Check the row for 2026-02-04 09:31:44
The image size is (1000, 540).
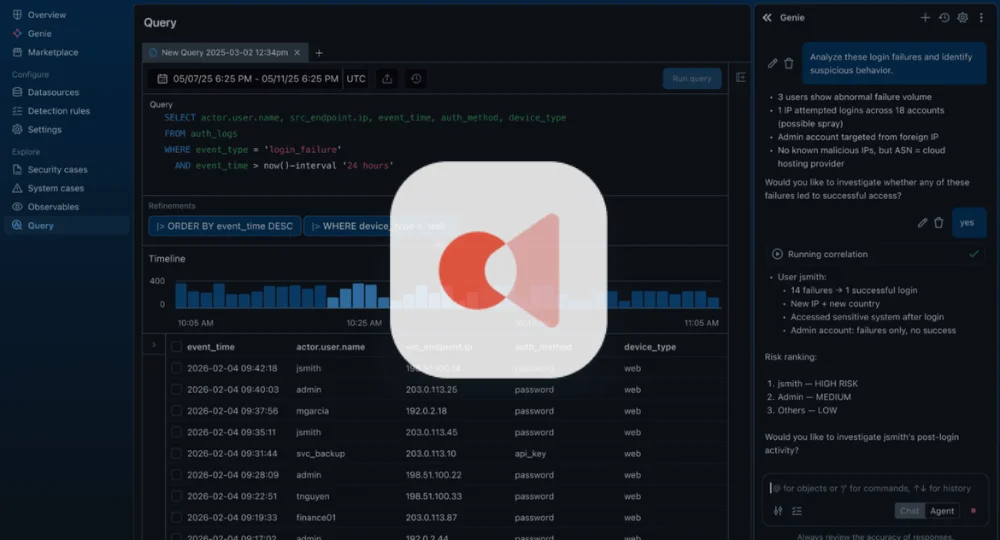click(176, 453)
